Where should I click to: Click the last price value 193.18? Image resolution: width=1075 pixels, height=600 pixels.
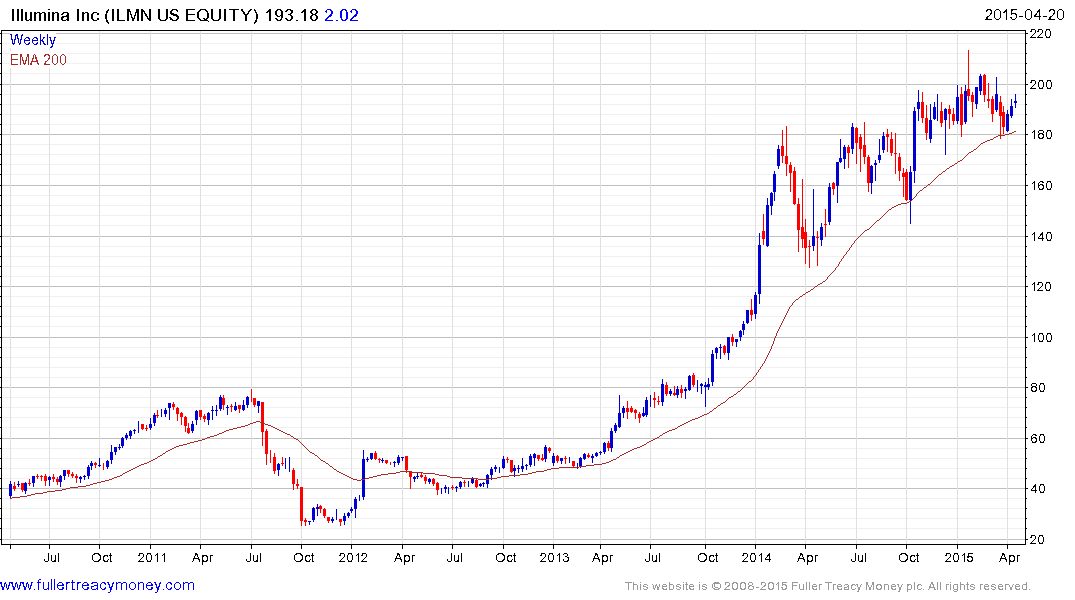(291, 15)
